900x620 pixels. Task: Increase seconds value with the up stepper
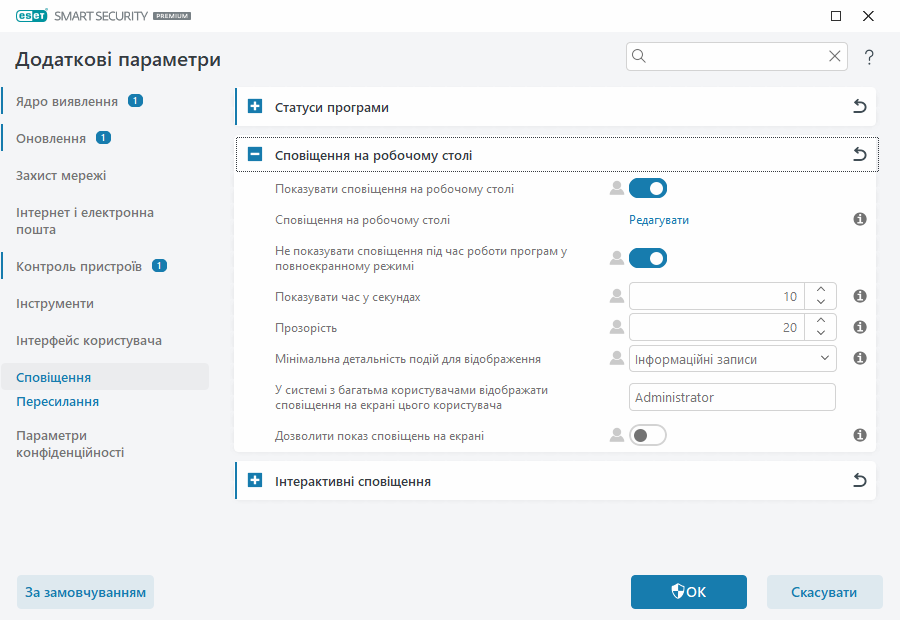[x=819, y=290]
